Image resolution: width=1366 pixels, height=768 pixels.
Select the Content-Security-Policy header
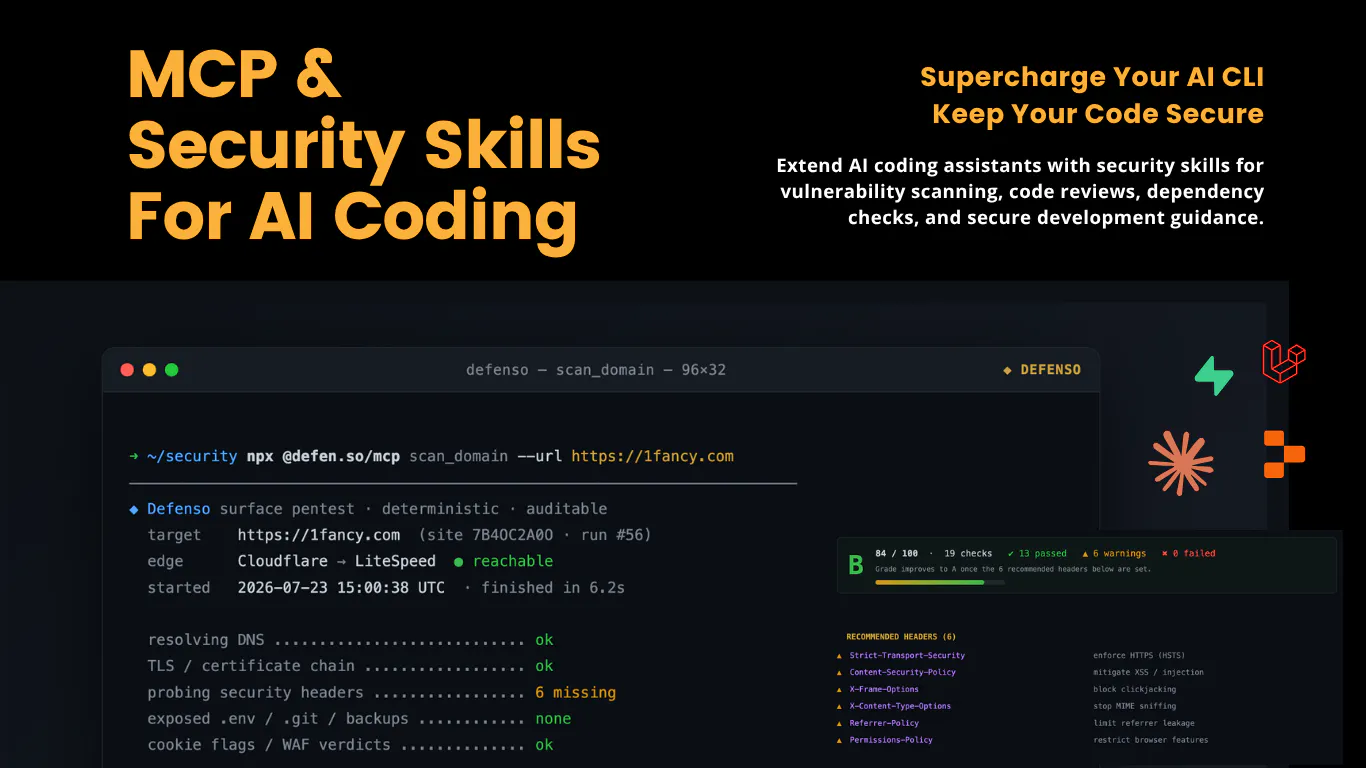[x=902, y=673]
